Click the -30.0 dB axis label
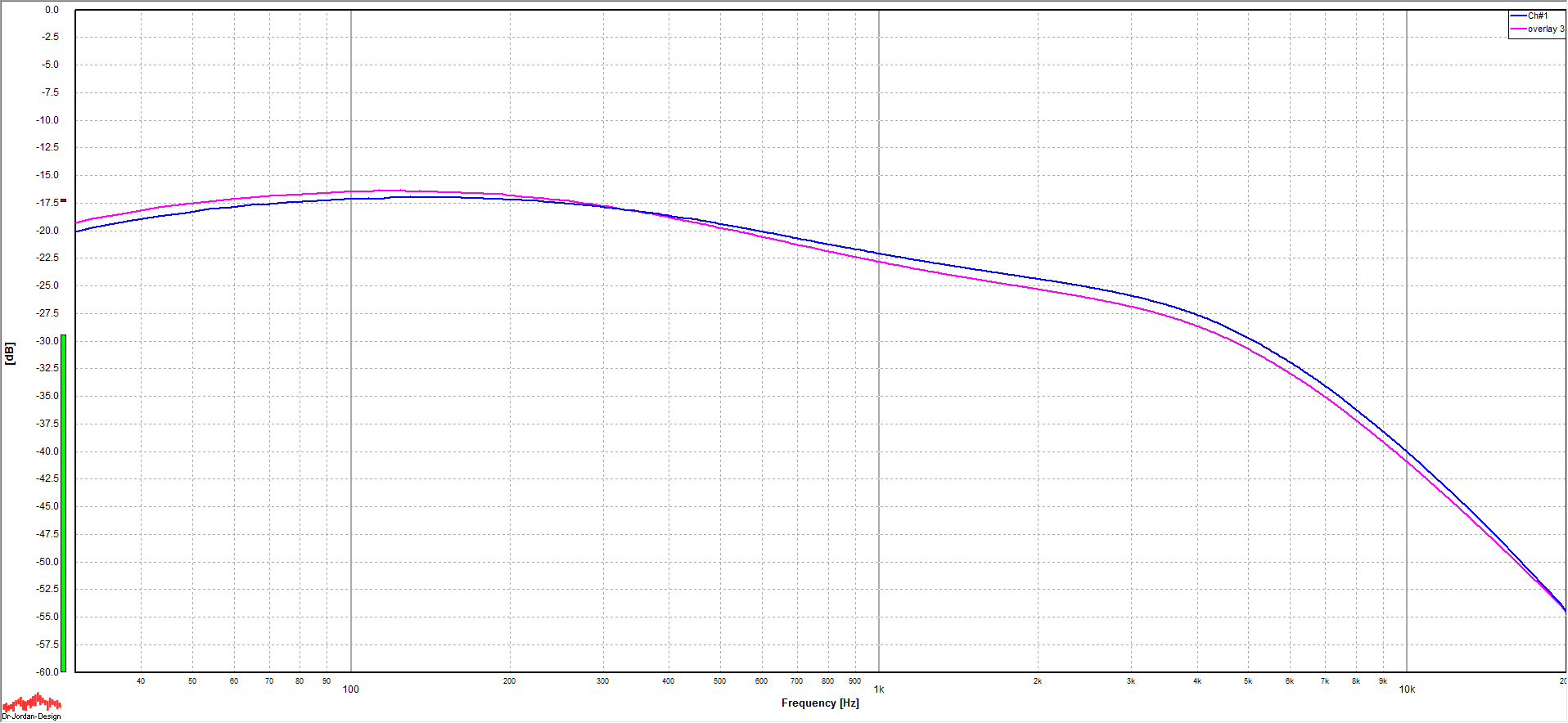This screenshot has height=723, width=1568. click(x=47, y=340)
